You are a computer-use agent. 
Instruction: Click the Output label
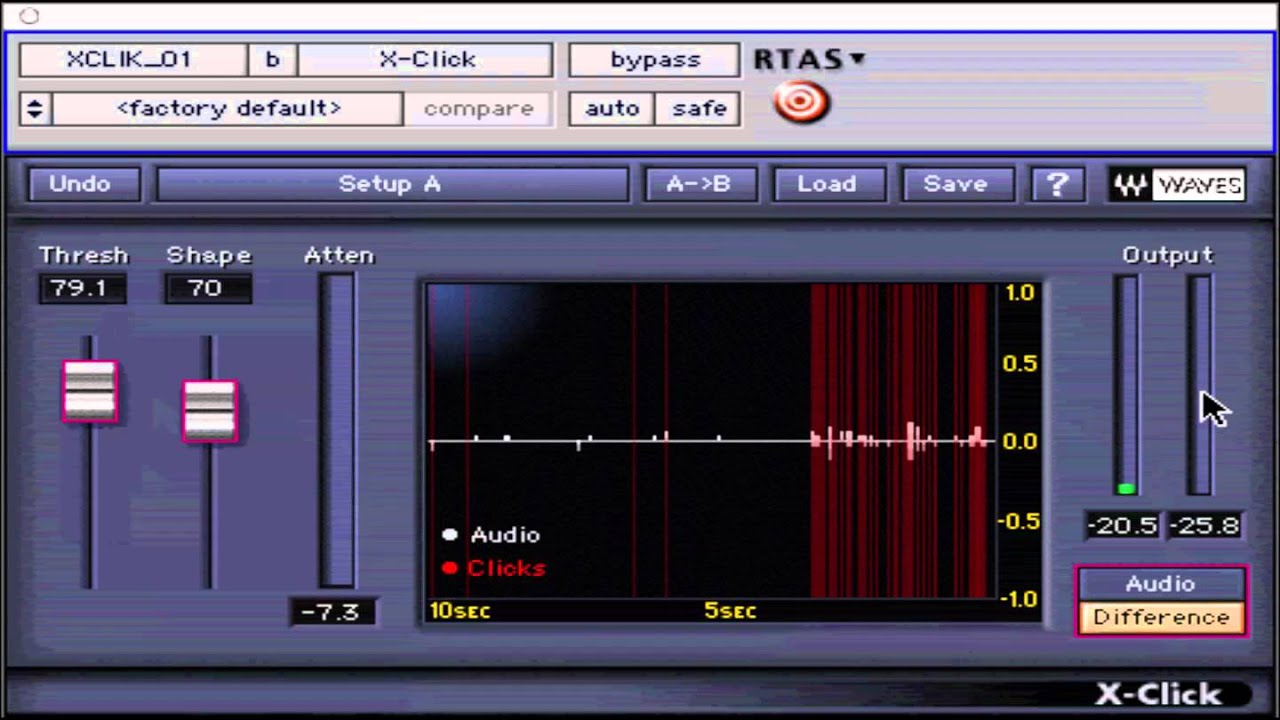[x=1167, y=255]
